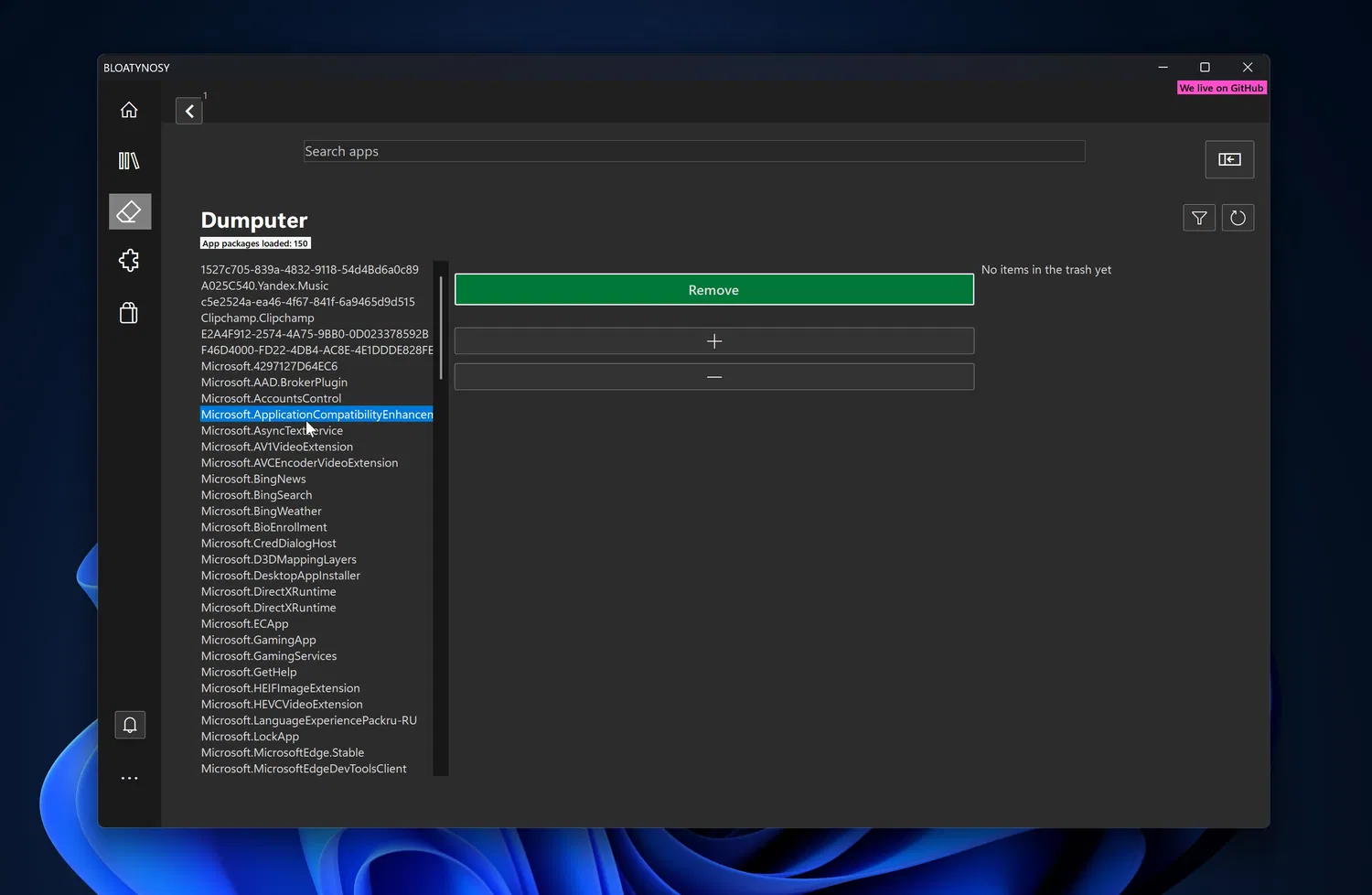Open the three-dot more options menu
The width and height of the screenshot is (1372, 895).
[x=130, y=778]
